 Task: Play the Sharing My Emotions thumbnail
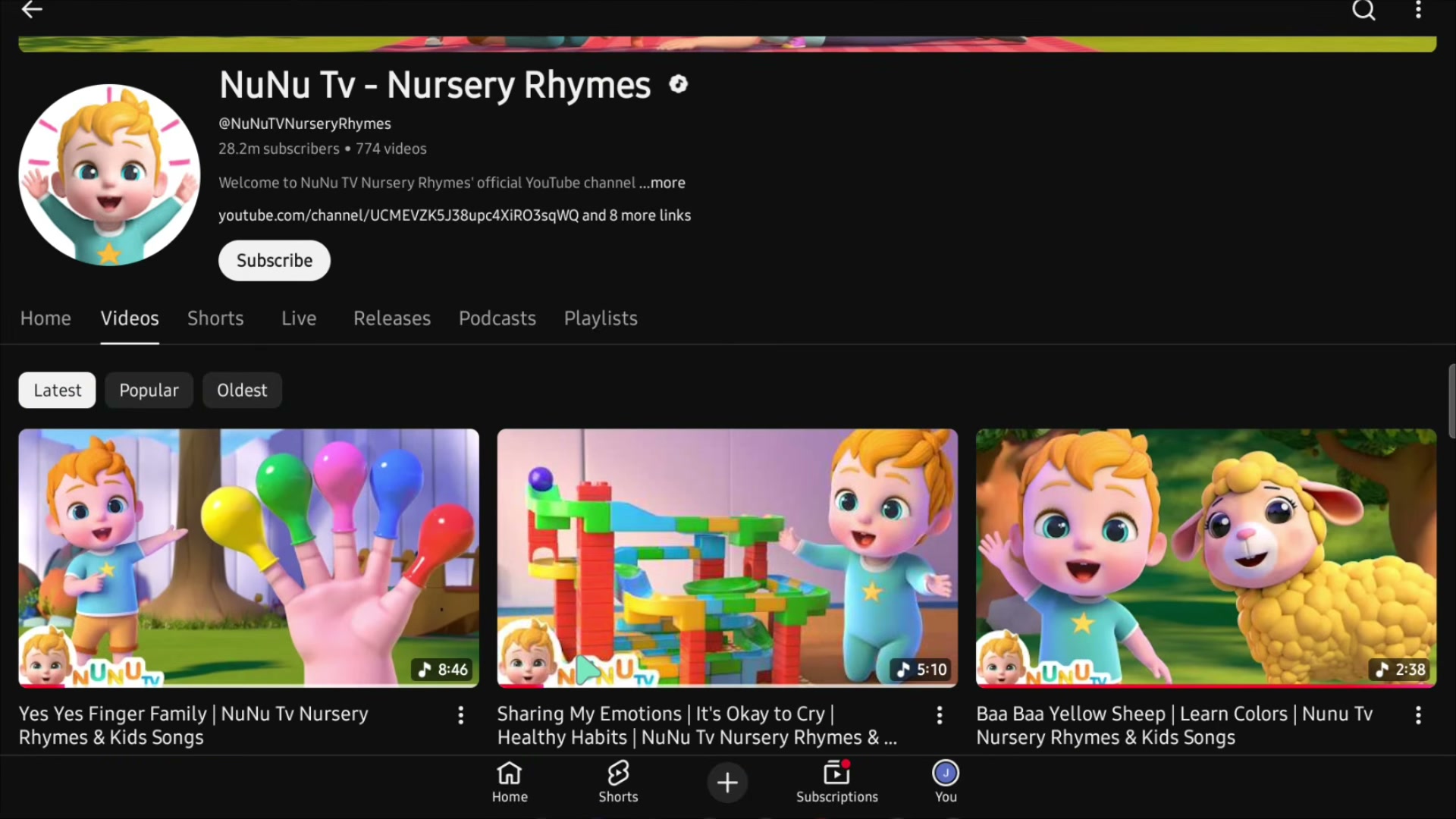pyautogui.click(x=727, y=558)
